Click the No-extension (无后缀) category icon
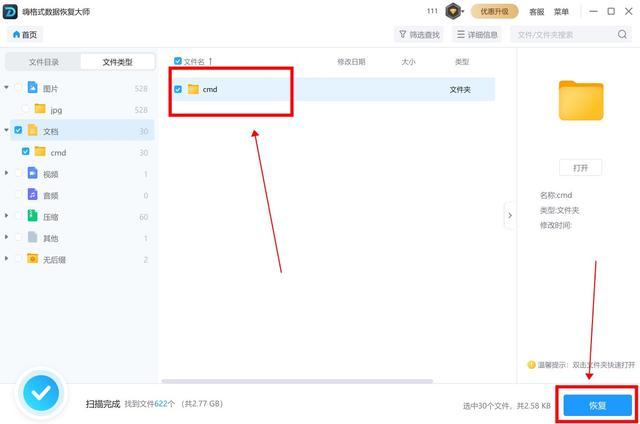Viewport: 640px width, 424px height. (32, 259)
